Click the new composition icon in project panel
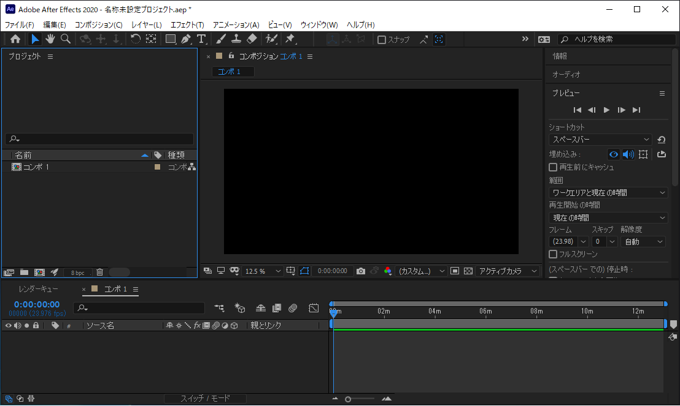 pyautogui.click(x=39, y=272)
